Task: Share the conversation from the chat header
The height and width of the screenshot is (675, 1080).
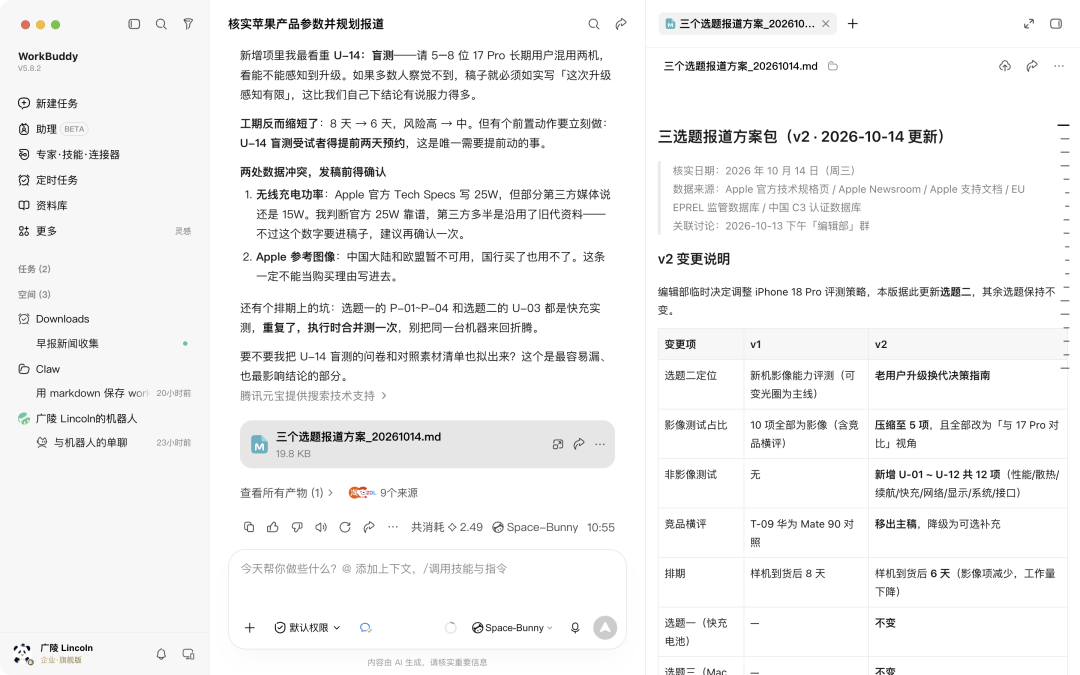Action: [621, 24]
